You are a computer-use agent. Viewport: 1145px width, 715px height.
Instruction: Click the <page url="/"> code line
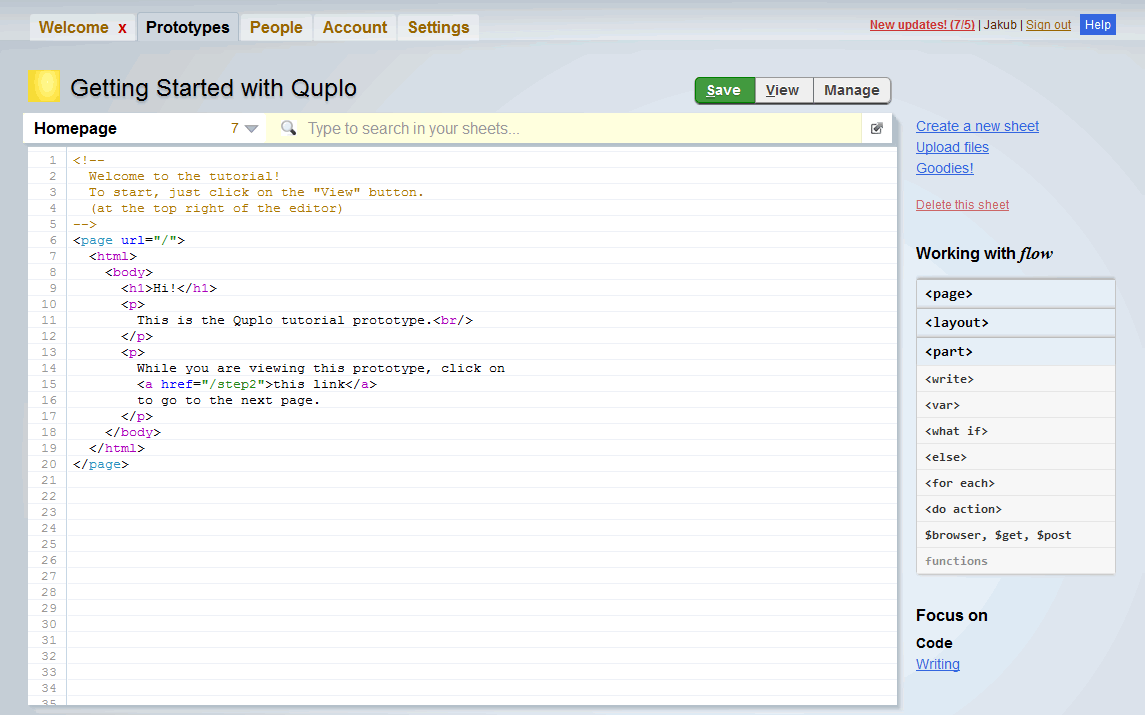point(129,240)
